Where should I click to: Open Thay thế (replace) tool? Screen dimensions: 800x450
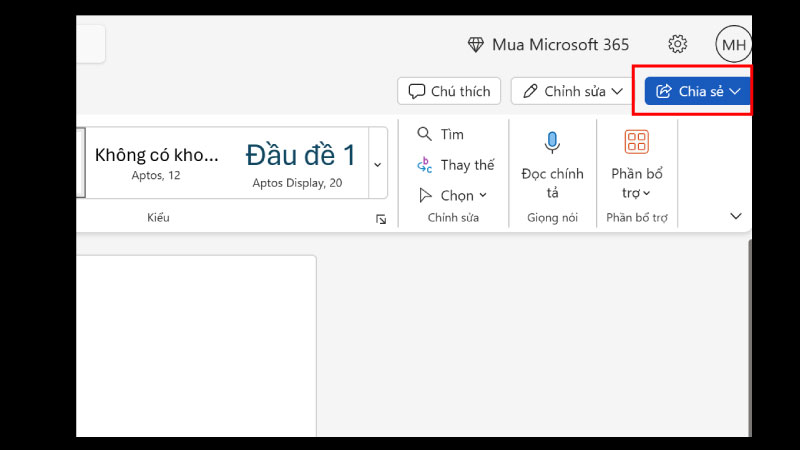[455, 165]
